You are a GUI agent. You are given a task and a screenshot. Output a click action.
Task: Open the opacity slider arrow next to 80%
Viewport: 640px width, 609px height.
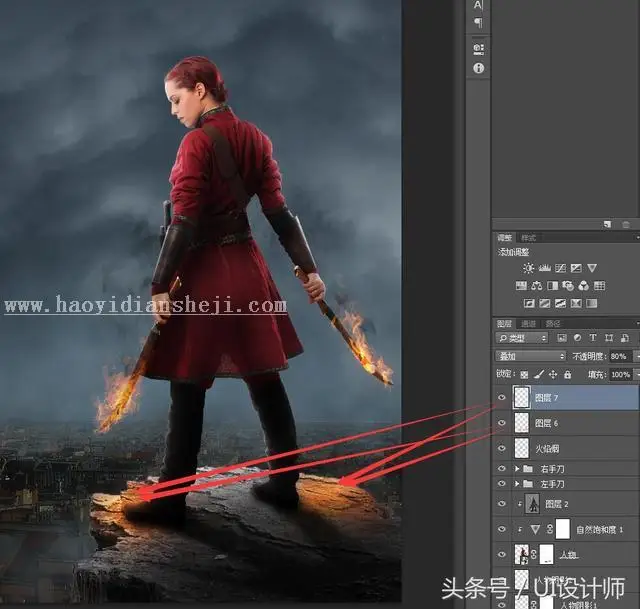pyautogui.click(x=636, y=356)
